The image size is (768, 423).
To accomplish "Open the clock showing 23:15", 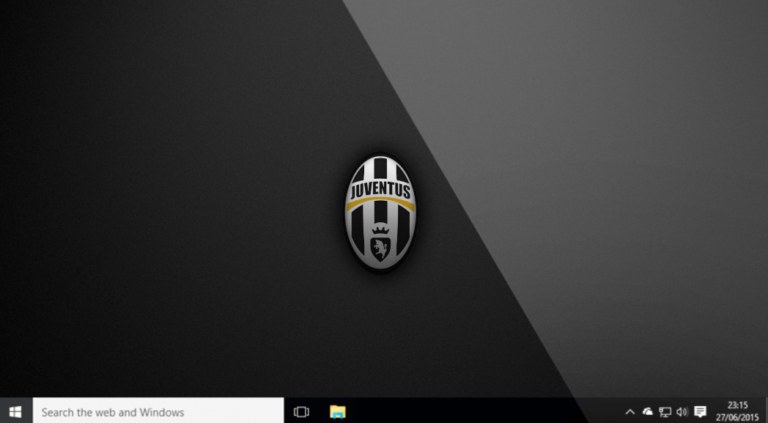I will (738, 411).
